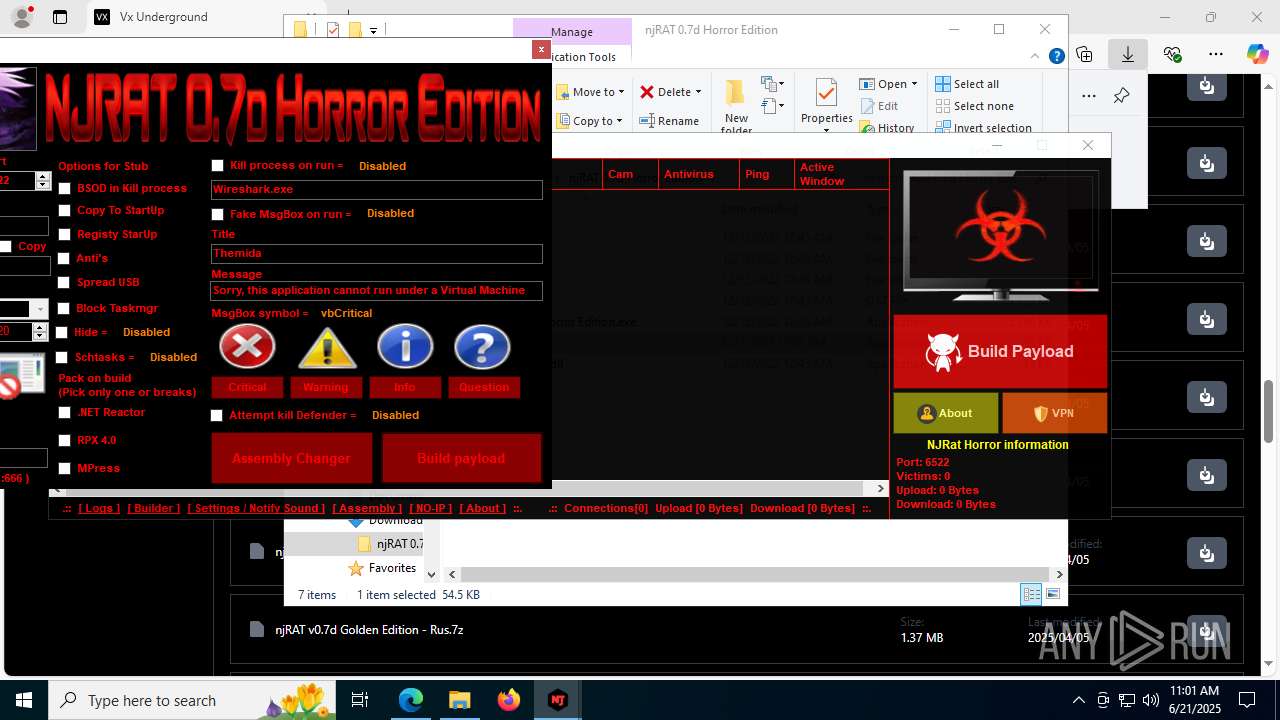The image size is (1280, 720).
Task: Expand the Delete dropdown arrow
Action: (698, 92)
